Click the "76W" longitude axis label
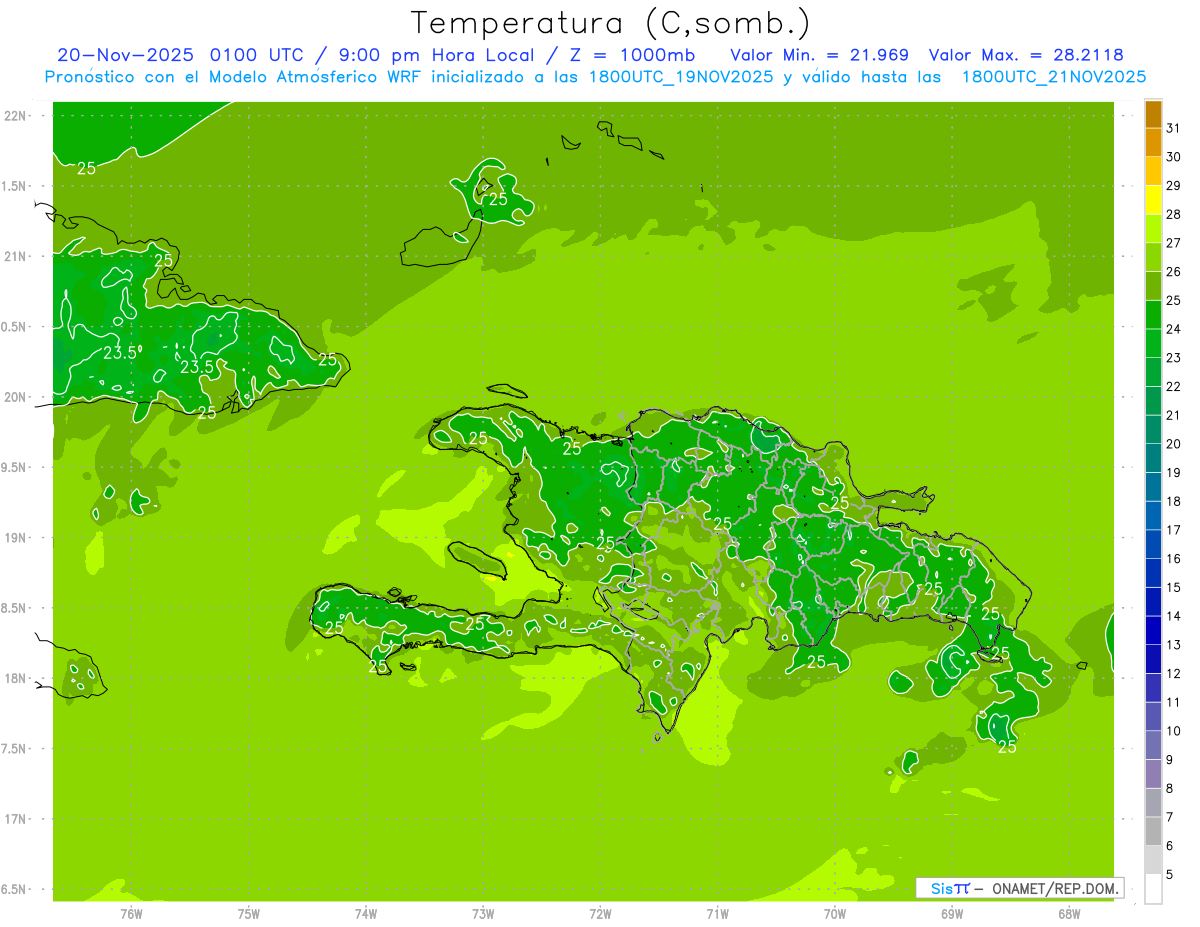 131,914
